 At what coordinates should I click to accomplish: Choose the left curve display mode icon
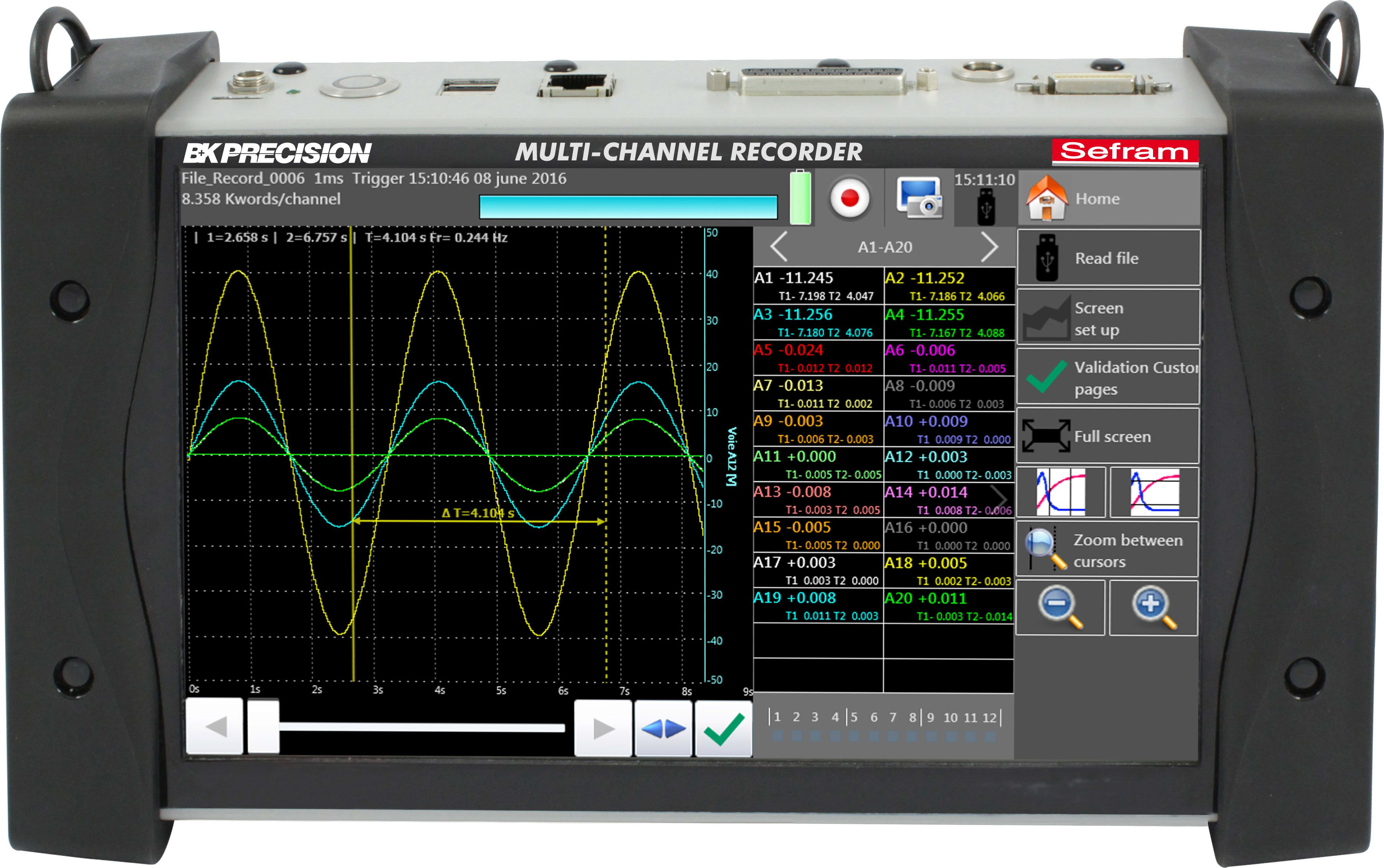point(1061,493)
